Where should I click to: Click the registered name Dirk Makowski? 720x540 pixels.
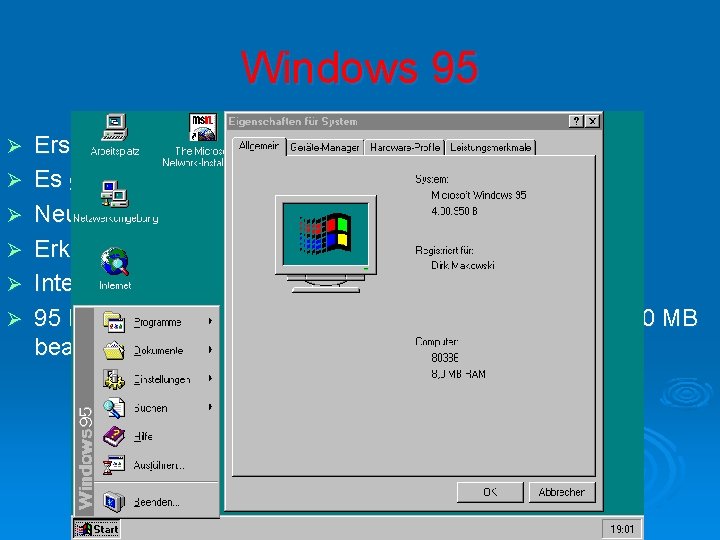pyautogui.click(x=462, y=265)
